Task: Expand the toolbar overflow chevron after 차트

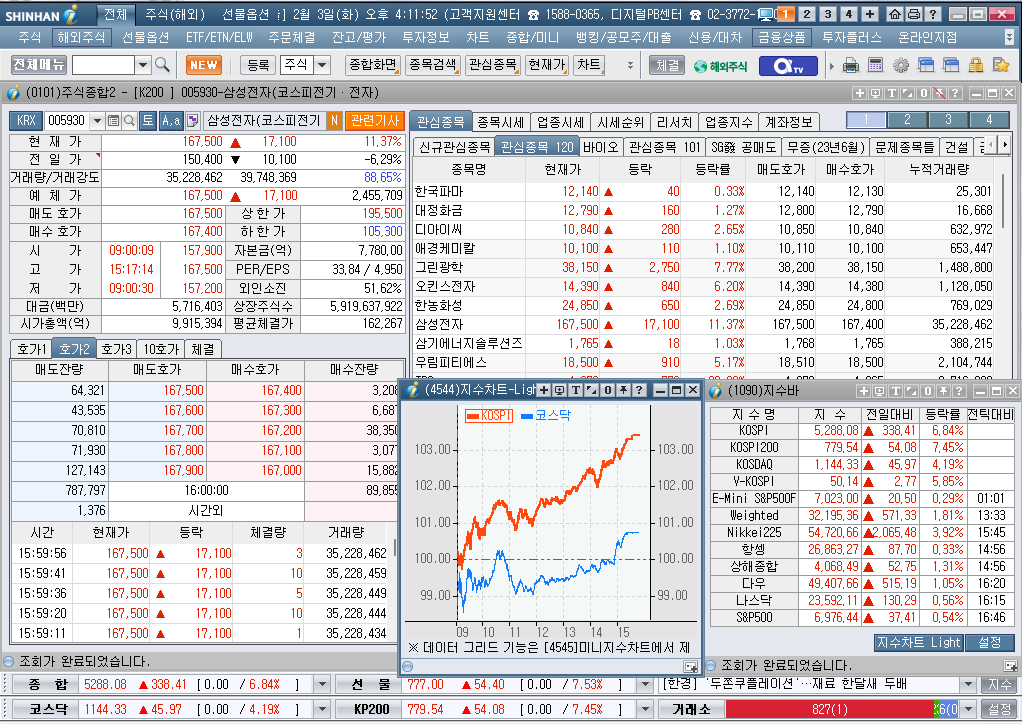Action: coord(630,65)
